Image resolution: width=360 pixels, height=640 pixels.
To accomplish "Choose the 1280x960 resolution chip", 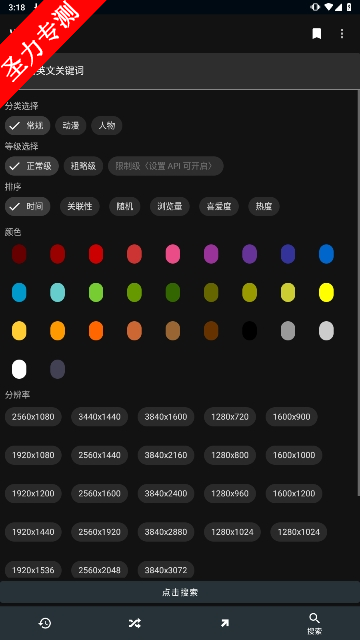I will [x=230, y=493].
